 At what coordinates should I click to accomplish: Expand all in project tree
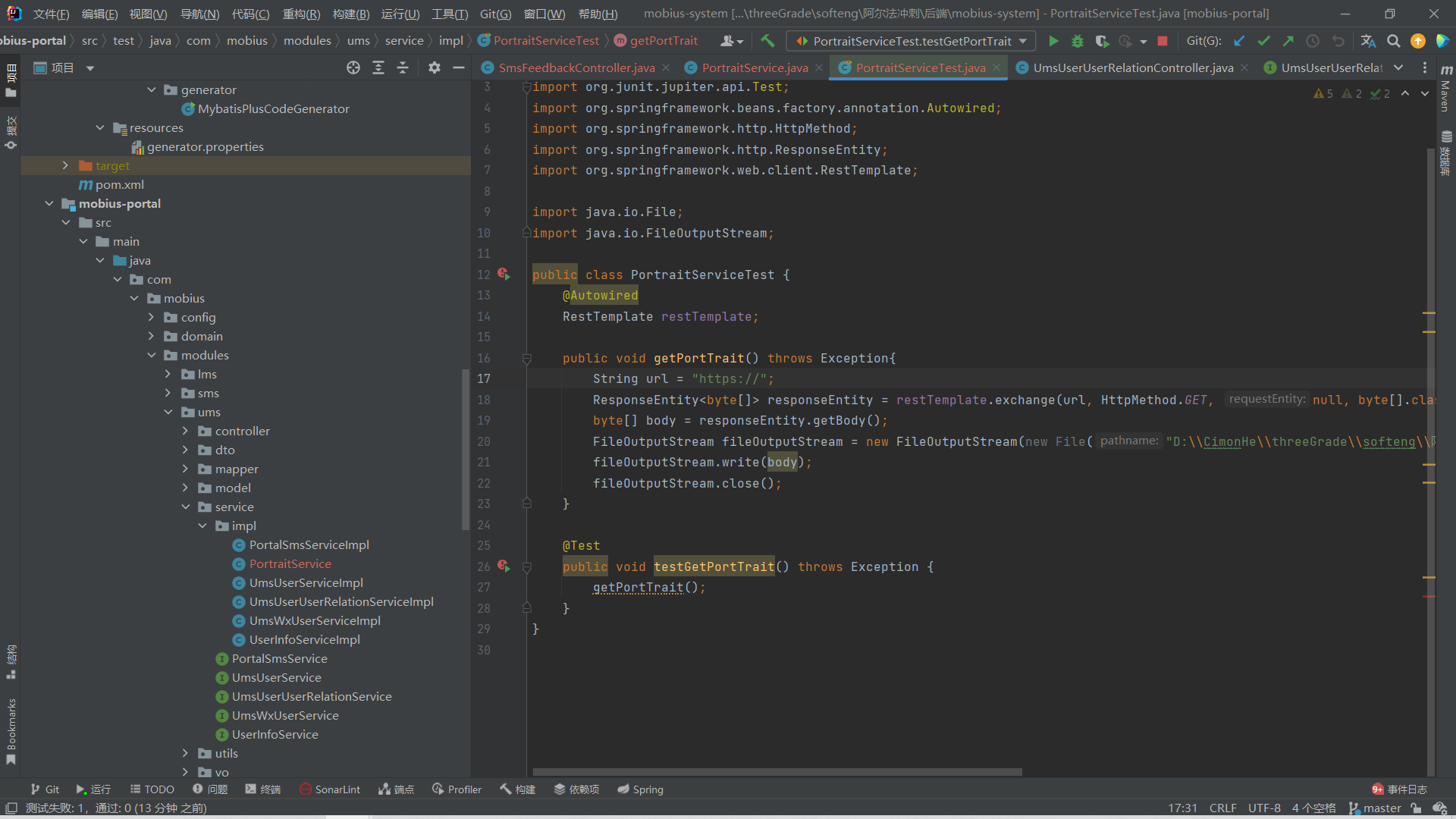[378, 67]
